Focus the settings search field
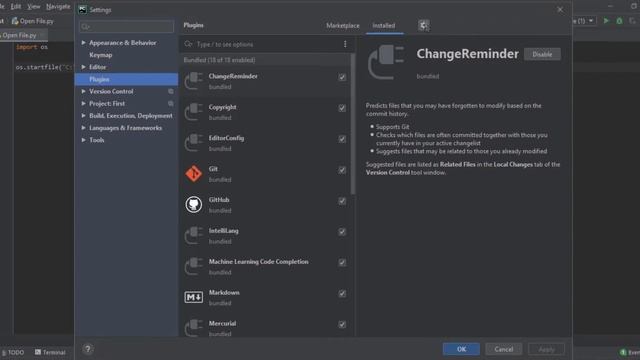Image resolution: width=640 pixels, height=360 pixels. [127, 27]
